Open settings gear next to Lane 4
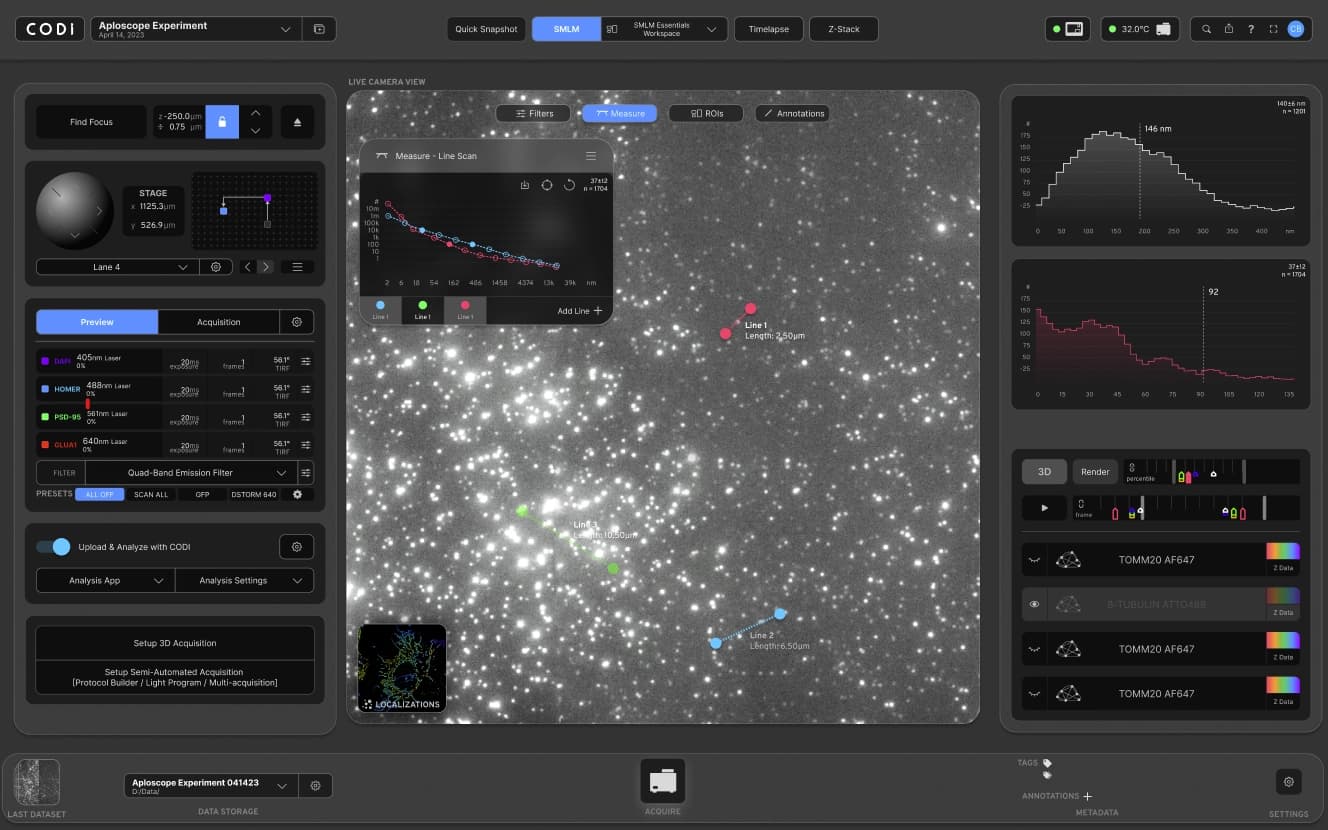This screenshot has width=1328, height=830. (x=216, y=267)
